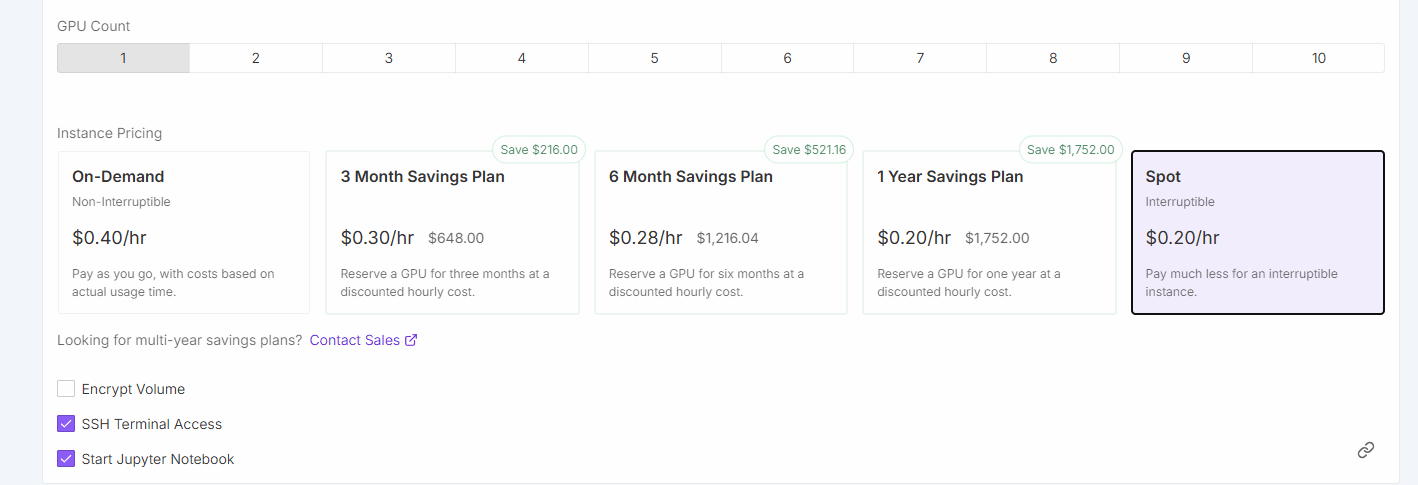Viewport: 1418px width, 485px height.
Task: Pick the 6 Month Savings Plan
Action: 720,232
